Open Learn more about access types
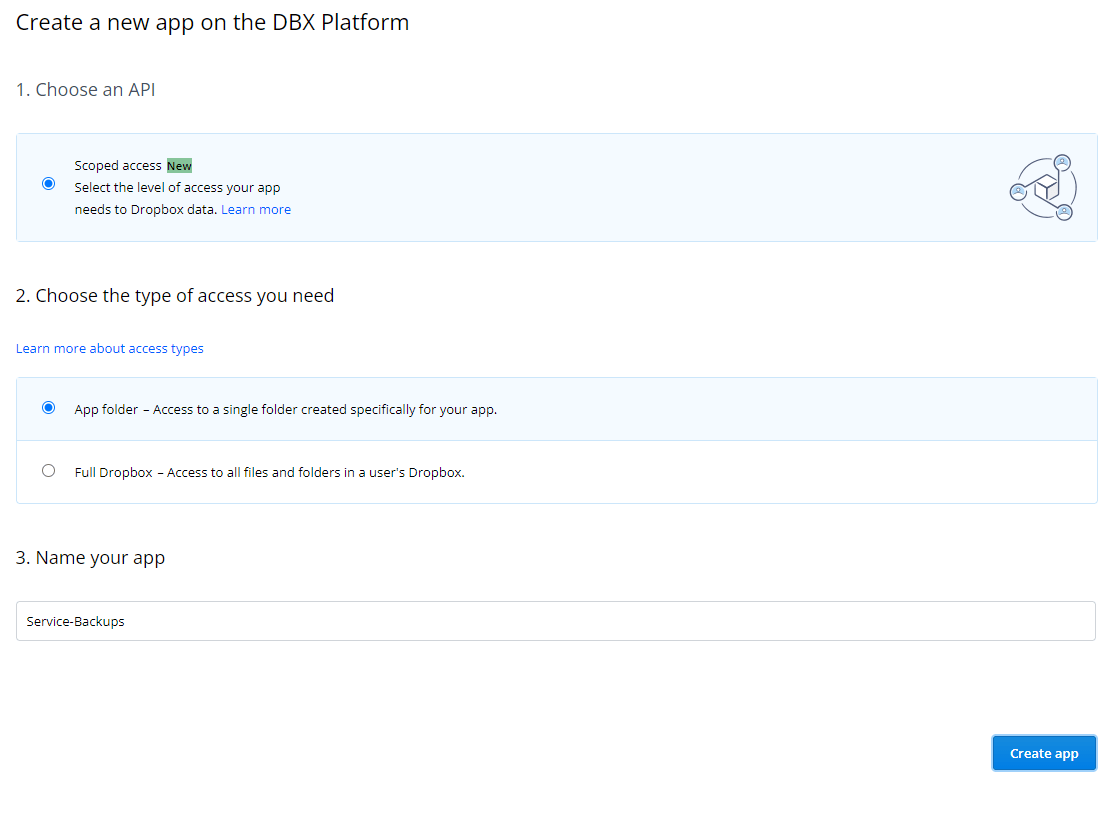Viewport: 1115px width, 823px height. pyautogui.click(x=110, y=348)
